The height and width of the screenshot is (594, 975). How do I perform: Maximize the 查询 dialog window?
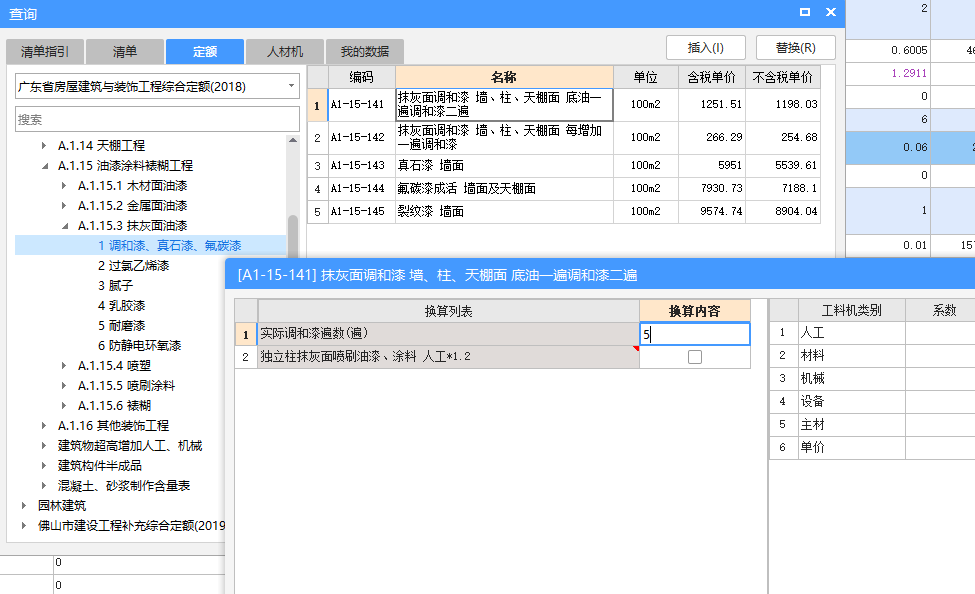coord(805,12)
